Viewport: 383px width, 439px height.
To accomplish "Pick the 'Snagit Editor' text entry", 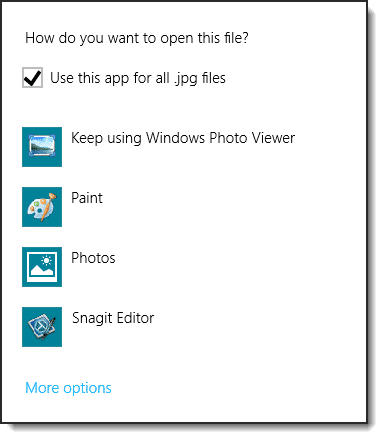I will click(113, 318).
